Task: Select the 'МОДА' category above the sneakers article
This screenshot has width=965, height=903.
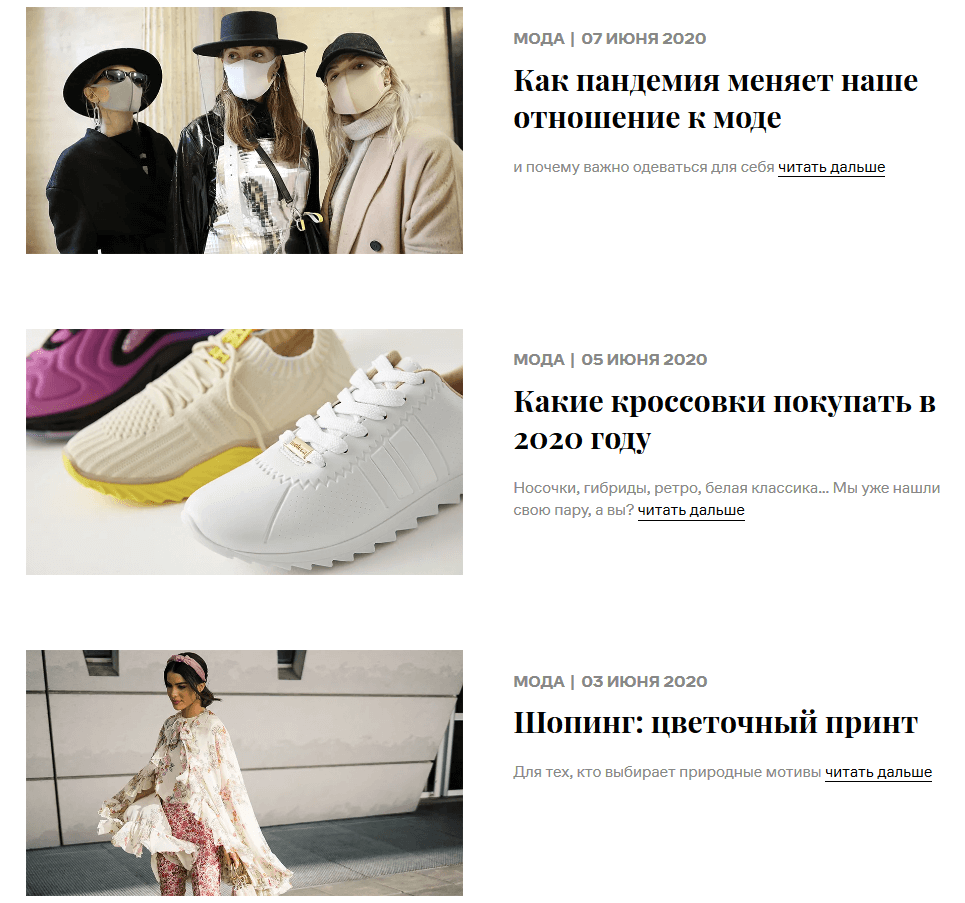Action: click(x=539, y=359)
